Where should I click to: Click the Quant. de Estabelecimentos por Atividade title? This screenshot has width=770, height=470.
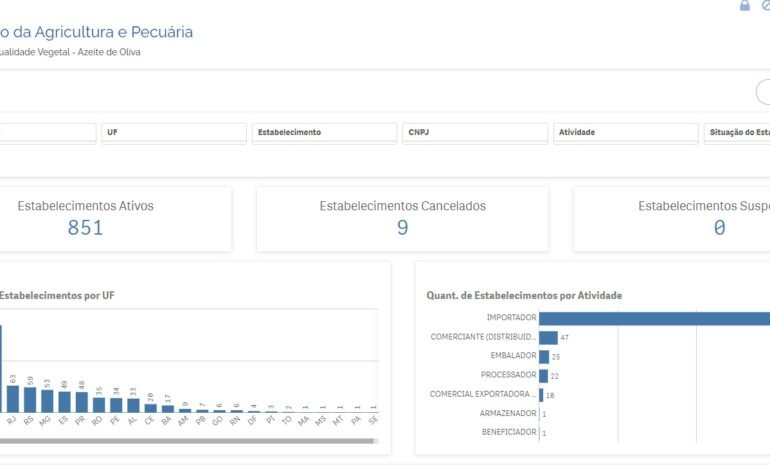pyautogui.click(x=524, y=295)
